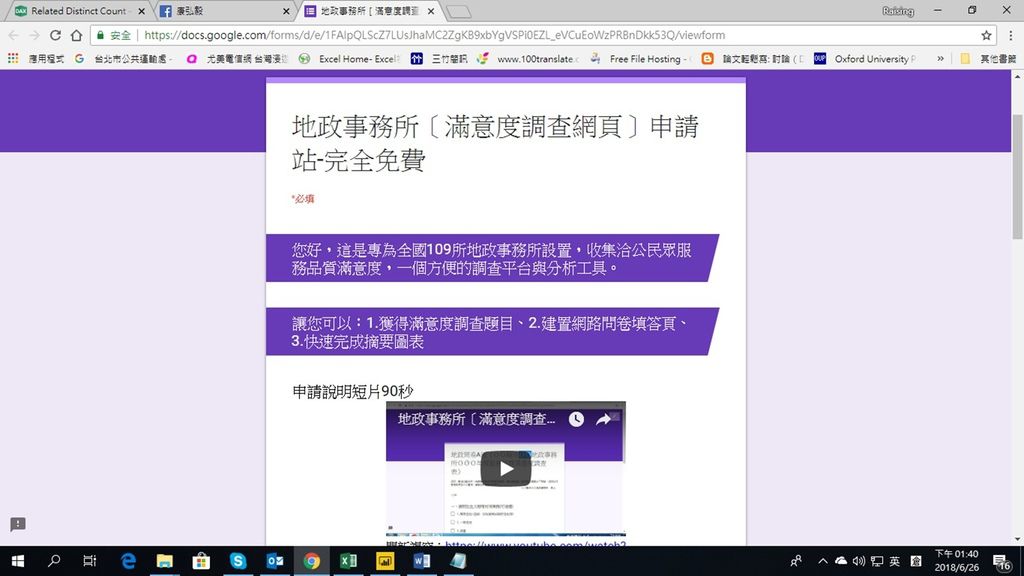Open the Free File Hosting bookmark
This screenshot has height=576, width=1024.
click(x=639, y=59)
